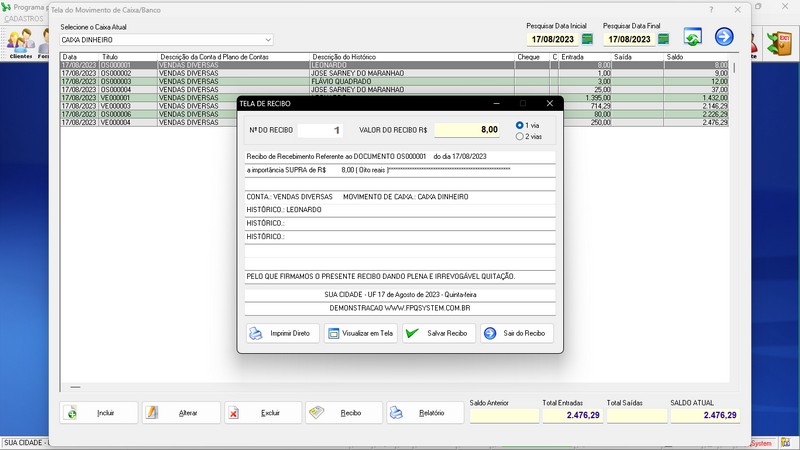
Task: Click the blue arrow go icon
Action: (x=724, y=37)
